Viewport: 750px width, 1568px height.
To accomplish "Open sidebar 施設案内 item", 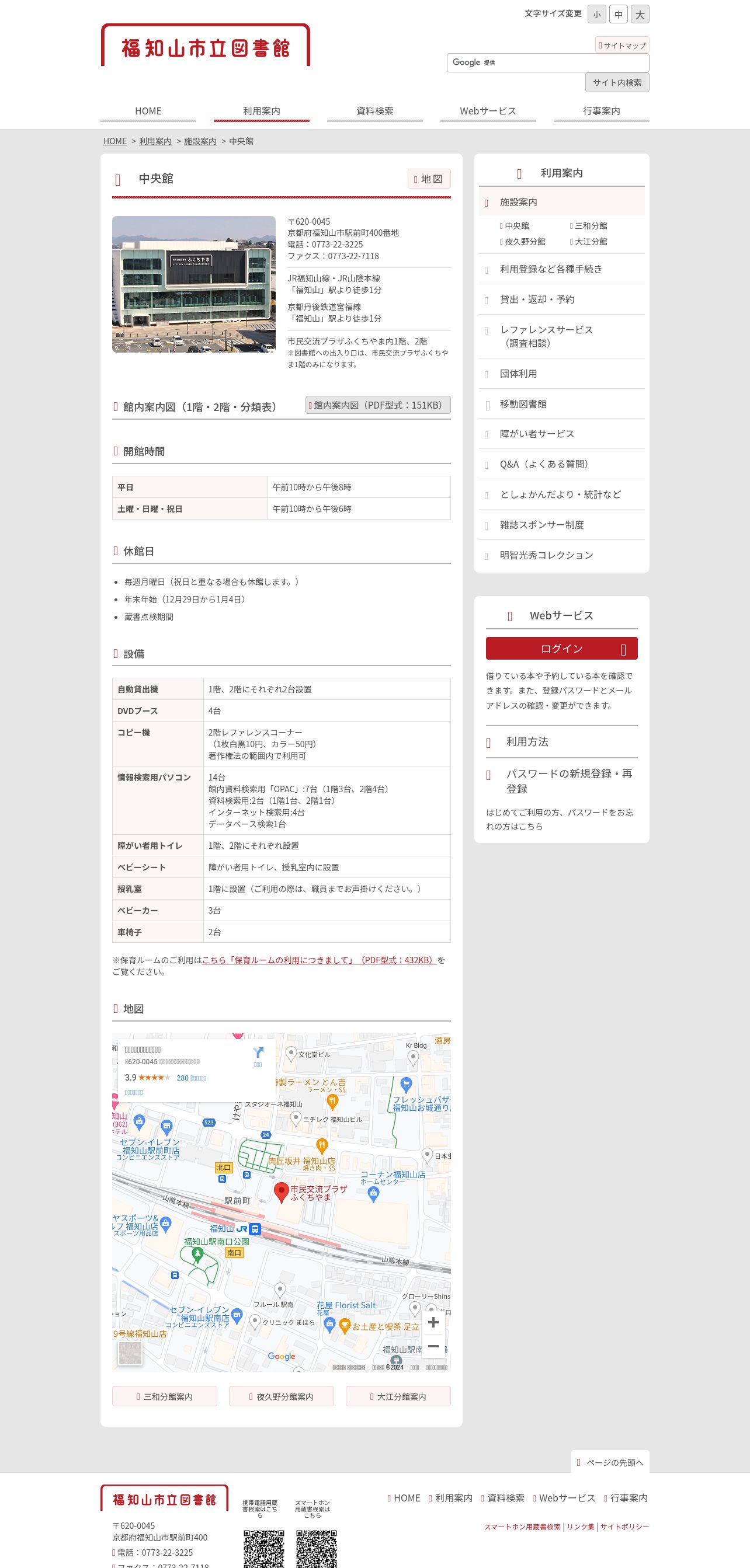I will pyautogui.click(x=562, y=202).
